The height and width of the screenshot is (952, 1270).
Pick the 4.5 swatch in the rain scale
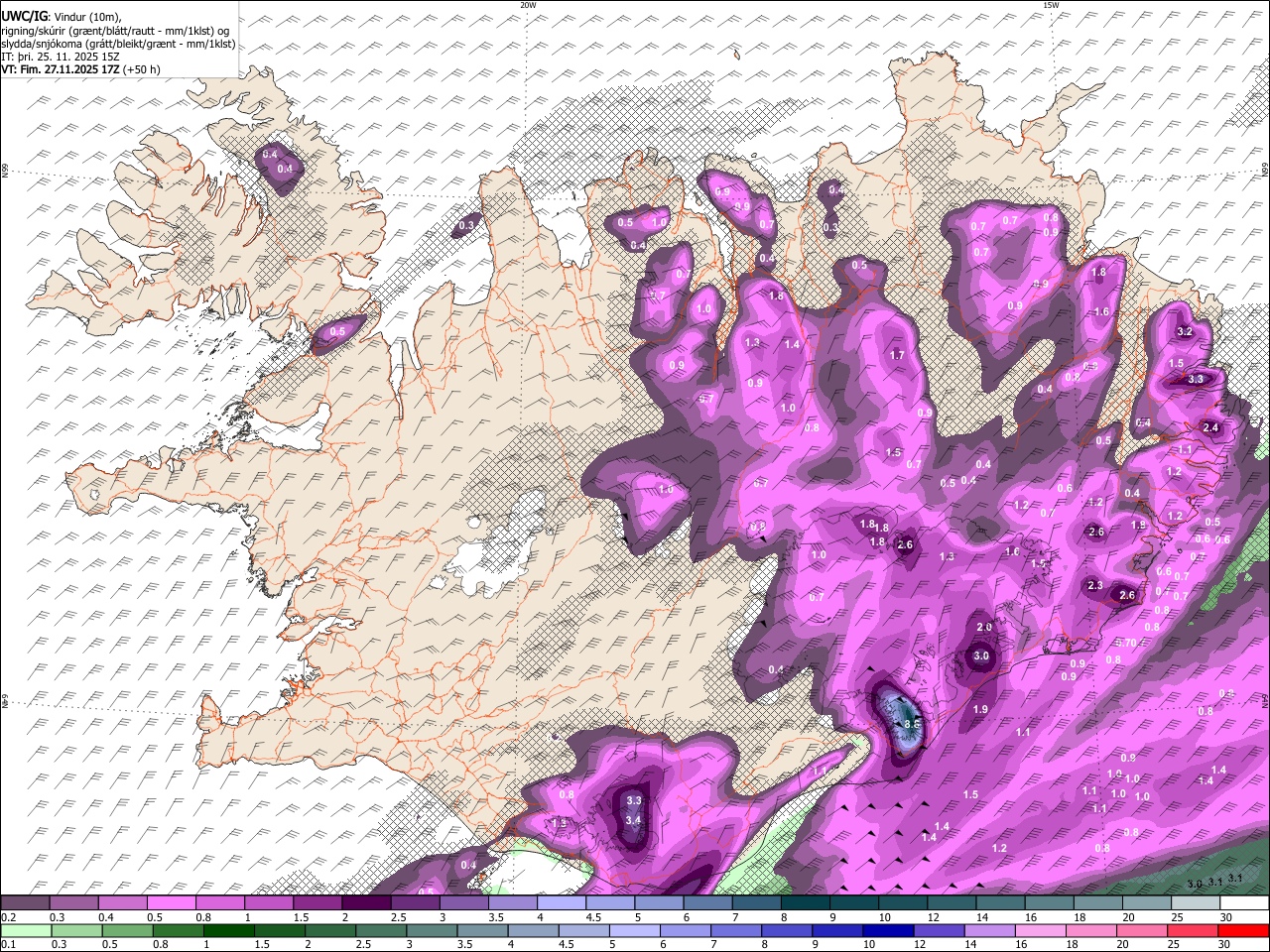pos(583,930)
